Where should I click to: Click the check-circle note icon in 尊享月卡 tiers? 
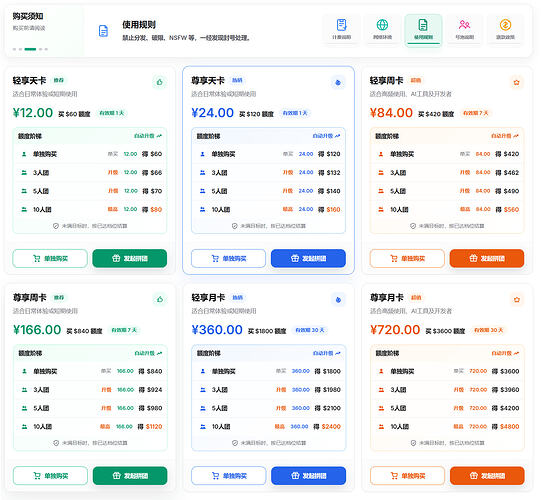pos(413,443)
